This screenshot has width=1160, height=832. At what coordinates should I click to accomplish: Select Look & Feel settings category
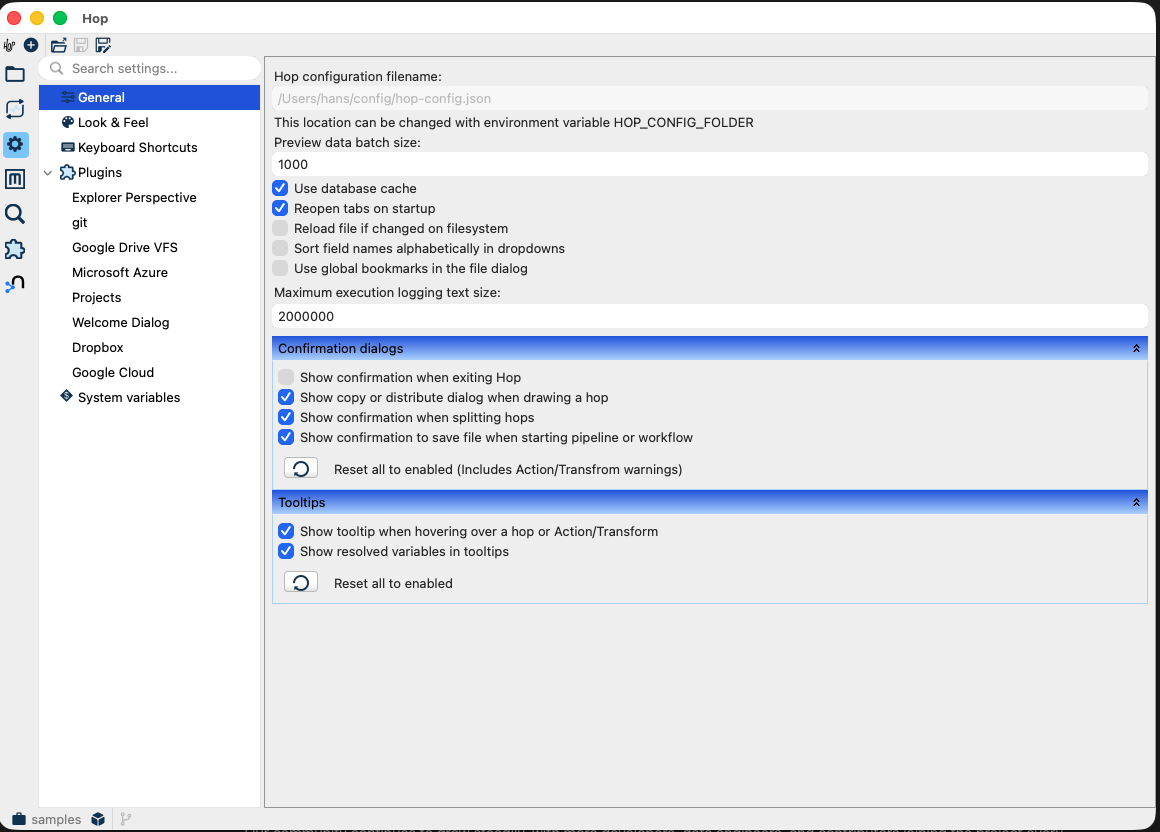pyautogui.click(x=113, y=122)
